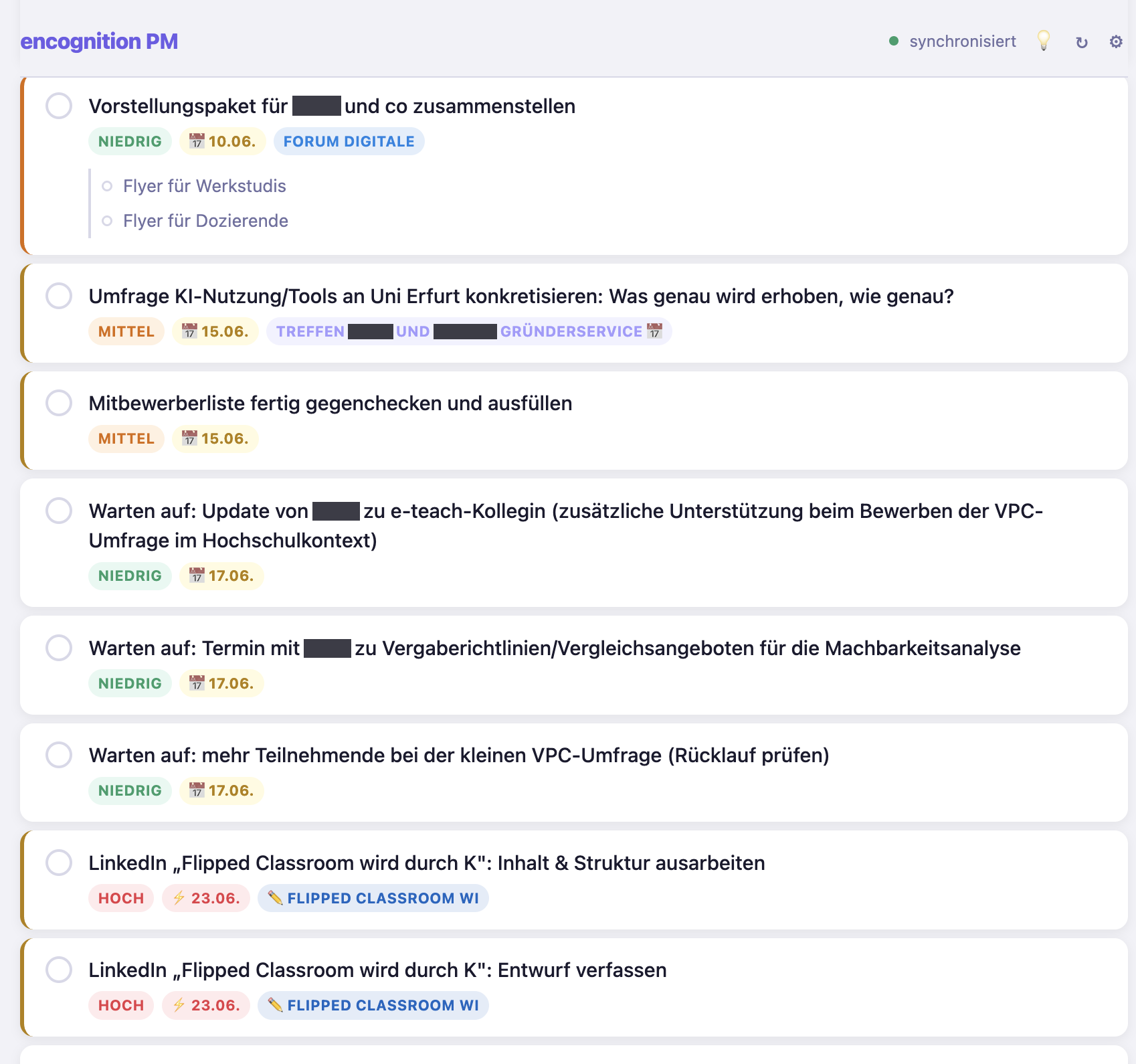Viewport: 1136px width, 1064px height.
Task: Open task 'Warten auf: Termin mit … Vergaberichtlinien'
Action: click(x=555, y=648)
